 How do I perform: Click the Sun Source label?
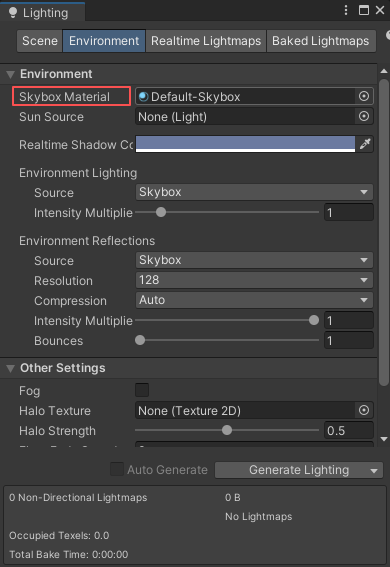[51, 117]
